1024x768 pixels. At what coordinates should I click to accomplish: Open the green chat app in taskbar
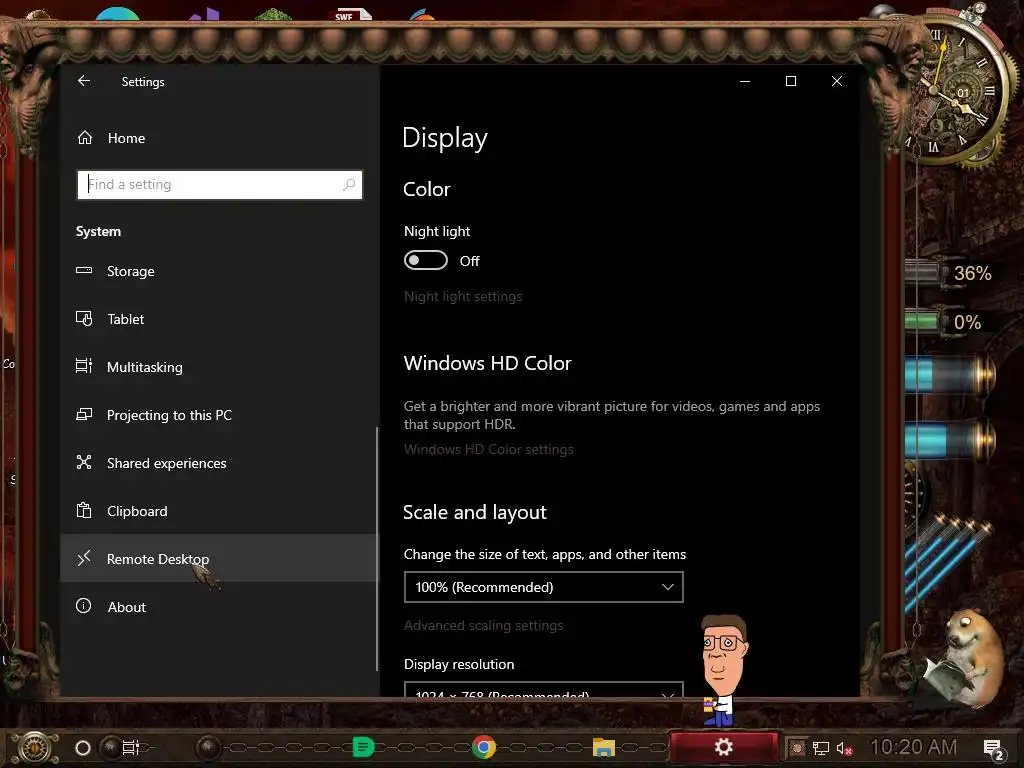point(363,746)
